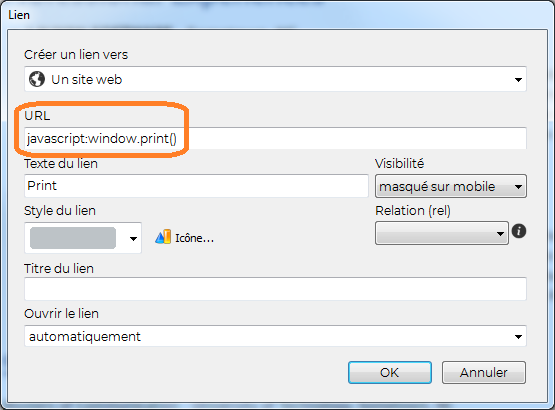Click the Icône... label link
This screenshot has height=410, width=555.
pyautogui.click(x=194, y=238)
